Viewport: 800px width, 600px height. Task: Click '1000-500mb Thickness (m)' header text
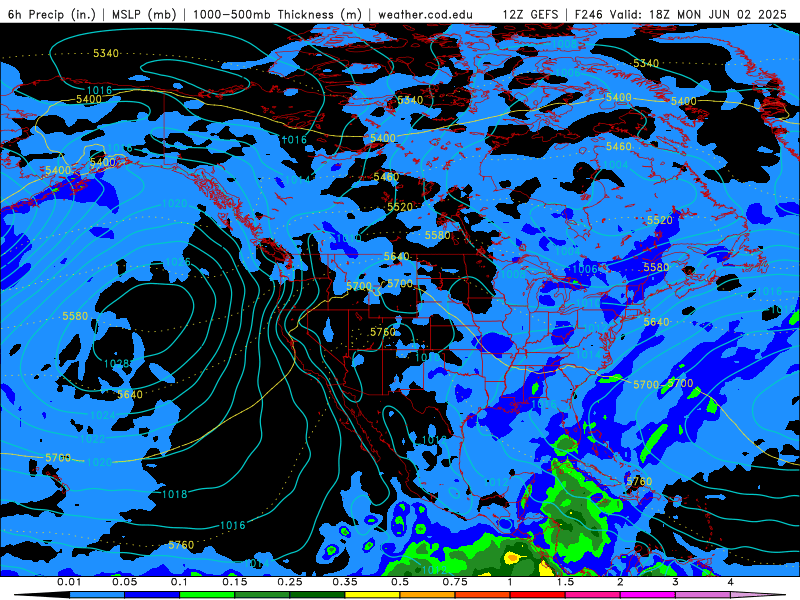coord(277,14)
